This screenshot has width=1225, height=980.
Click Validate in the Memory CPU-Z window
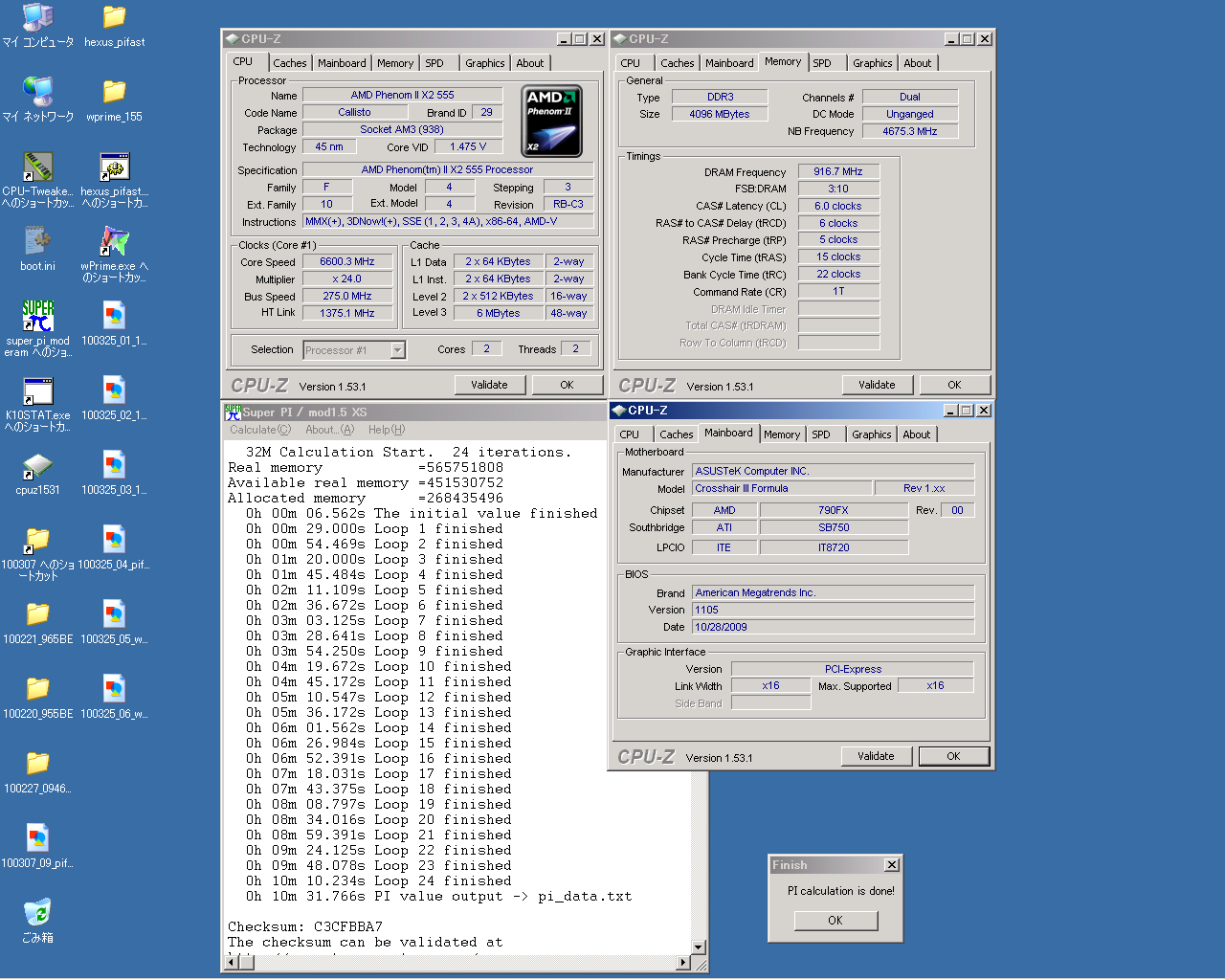(x=877, y=385)
